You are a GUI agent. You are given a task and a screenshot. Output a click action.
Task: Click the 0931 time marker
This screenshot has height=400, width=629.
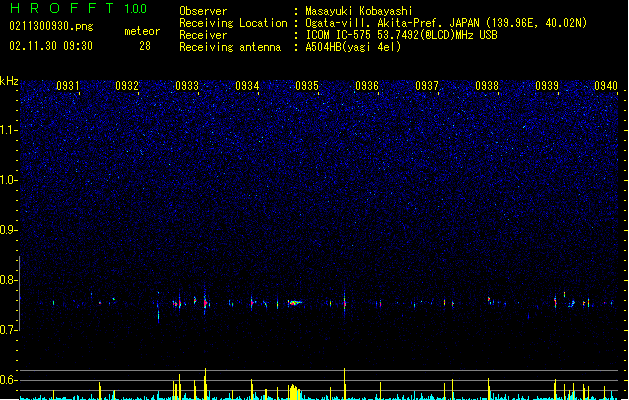tap(67, 86)
